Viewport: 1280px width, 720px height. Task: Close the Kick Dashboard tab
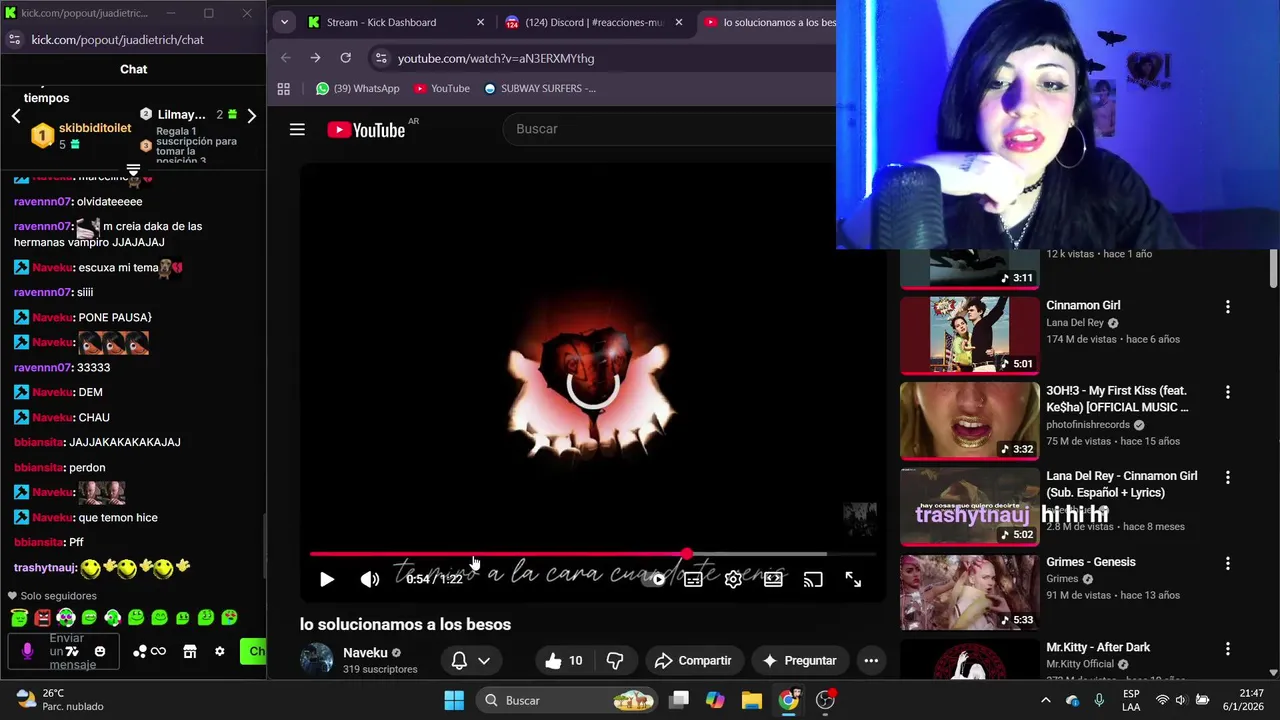[480, 22]
